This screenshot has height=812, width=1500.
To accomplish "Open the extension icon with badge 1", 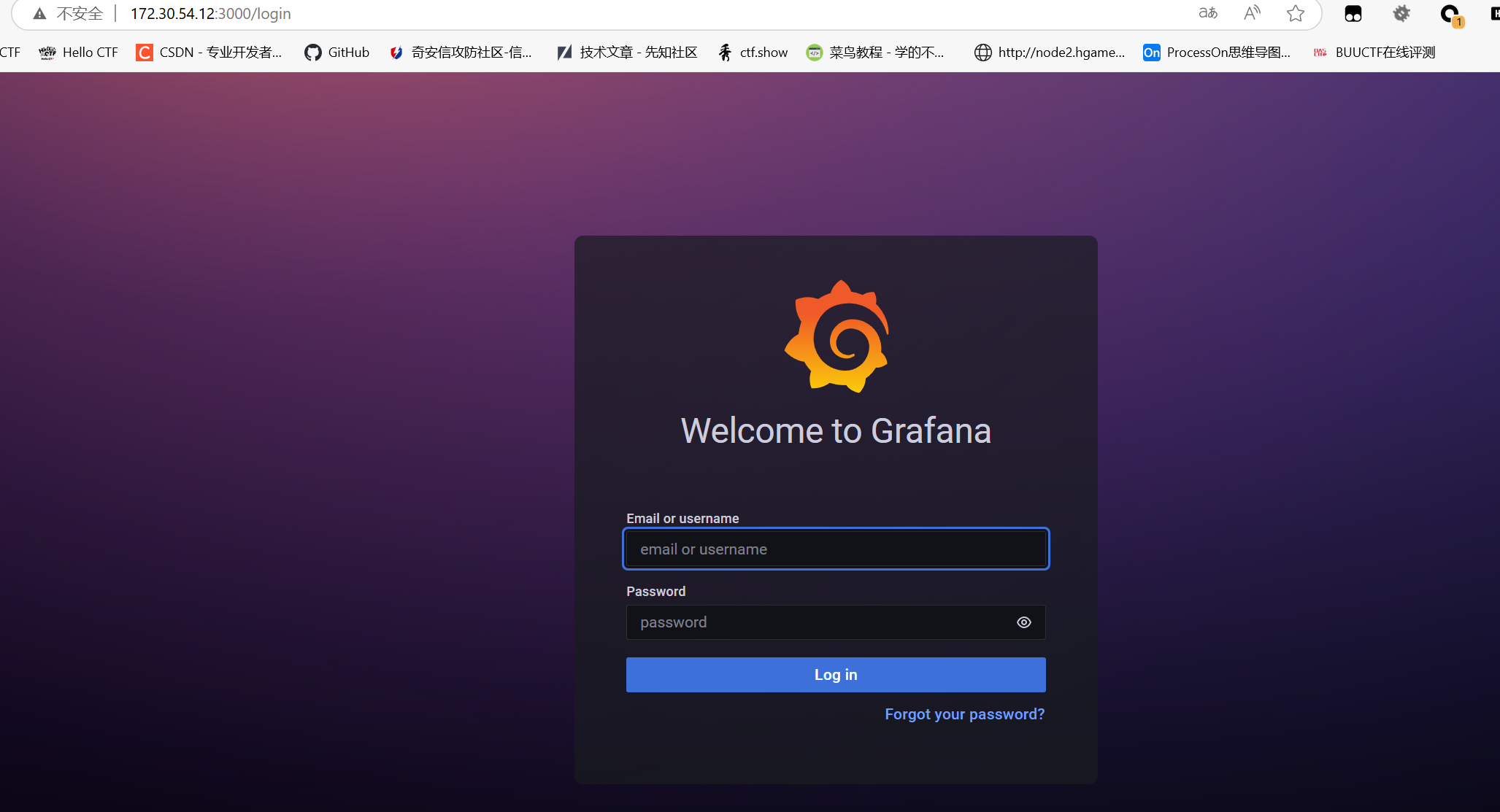I will pyautogui.click(x=1450, y=15).
